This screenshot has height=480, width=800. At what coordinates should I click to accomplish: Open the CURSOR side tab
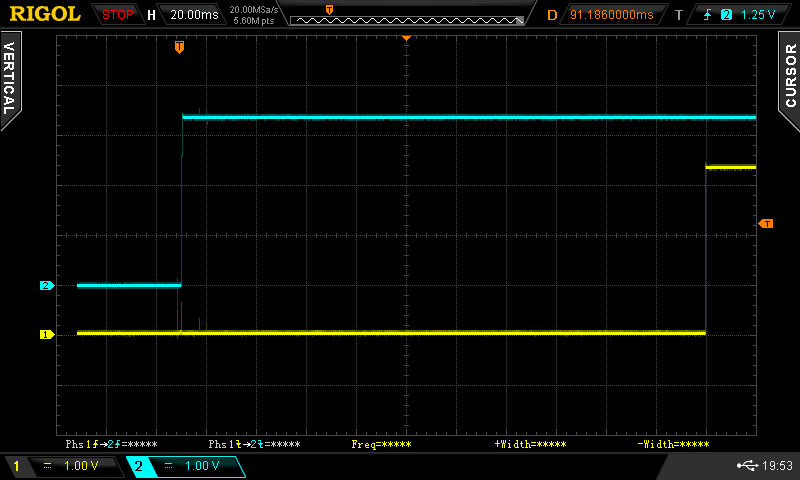789,75
